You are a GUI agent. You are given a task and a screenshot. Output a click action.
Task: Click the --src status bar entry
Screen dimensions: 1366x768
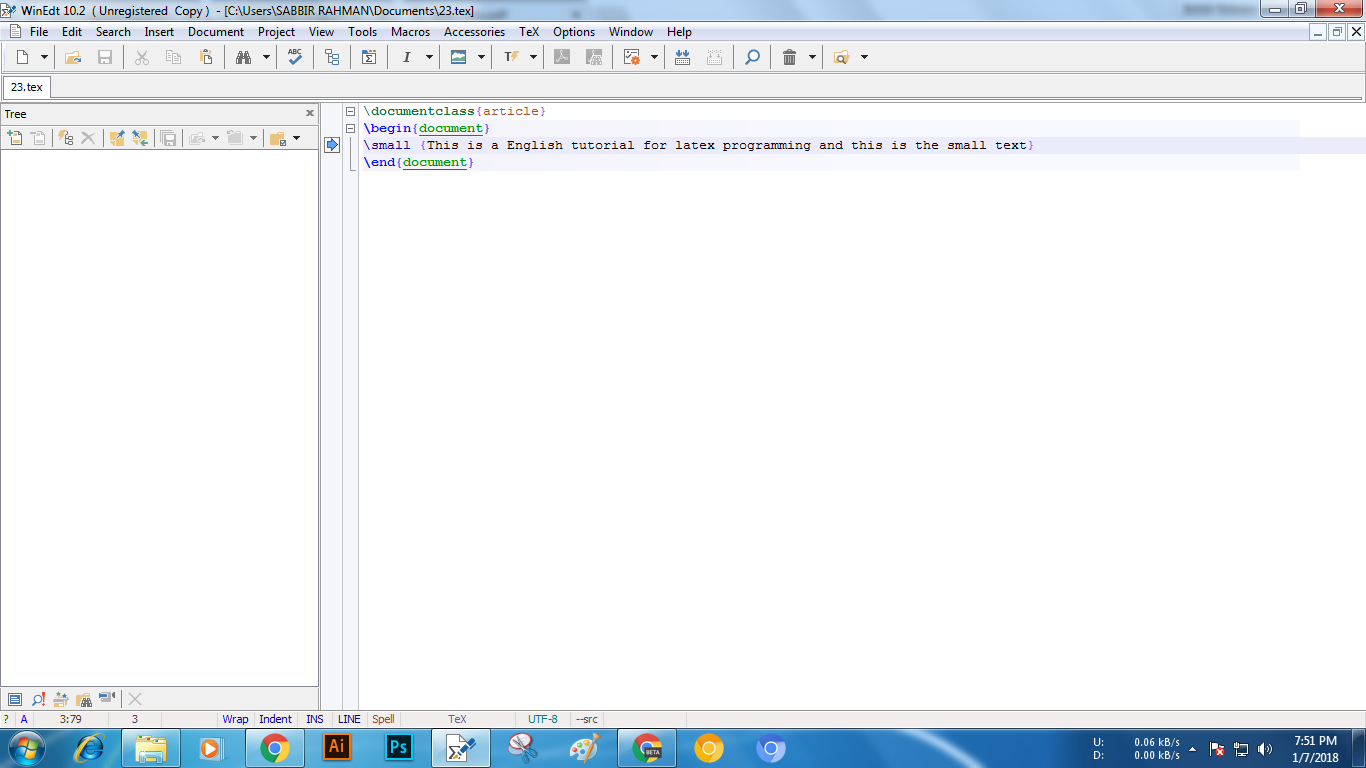tap(587, 719)
